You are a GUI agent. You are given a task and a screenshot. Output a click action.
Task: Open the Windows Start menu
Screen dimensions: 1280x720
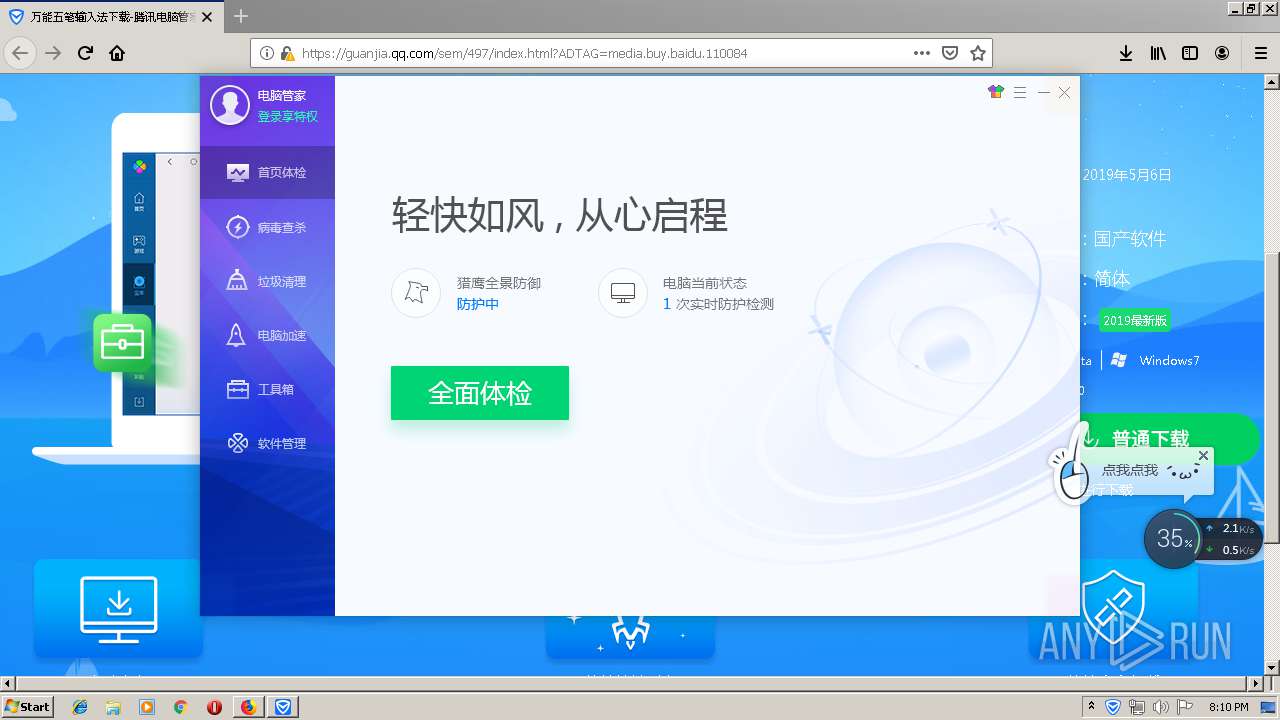pyautogui.click(x=28, y=706)
